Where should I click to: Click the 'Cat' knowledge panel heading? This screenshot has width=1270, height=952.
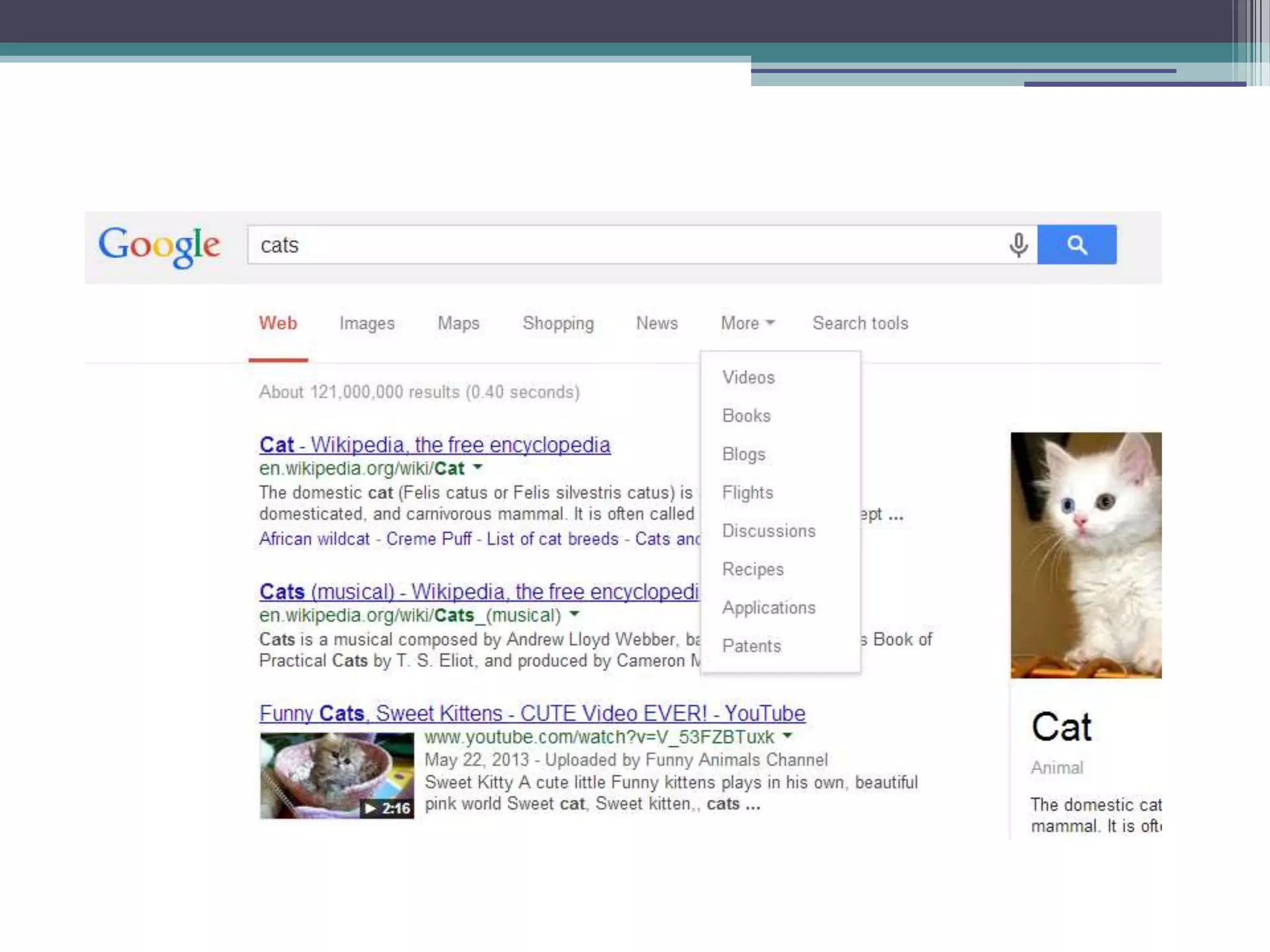click(1061, 727)
